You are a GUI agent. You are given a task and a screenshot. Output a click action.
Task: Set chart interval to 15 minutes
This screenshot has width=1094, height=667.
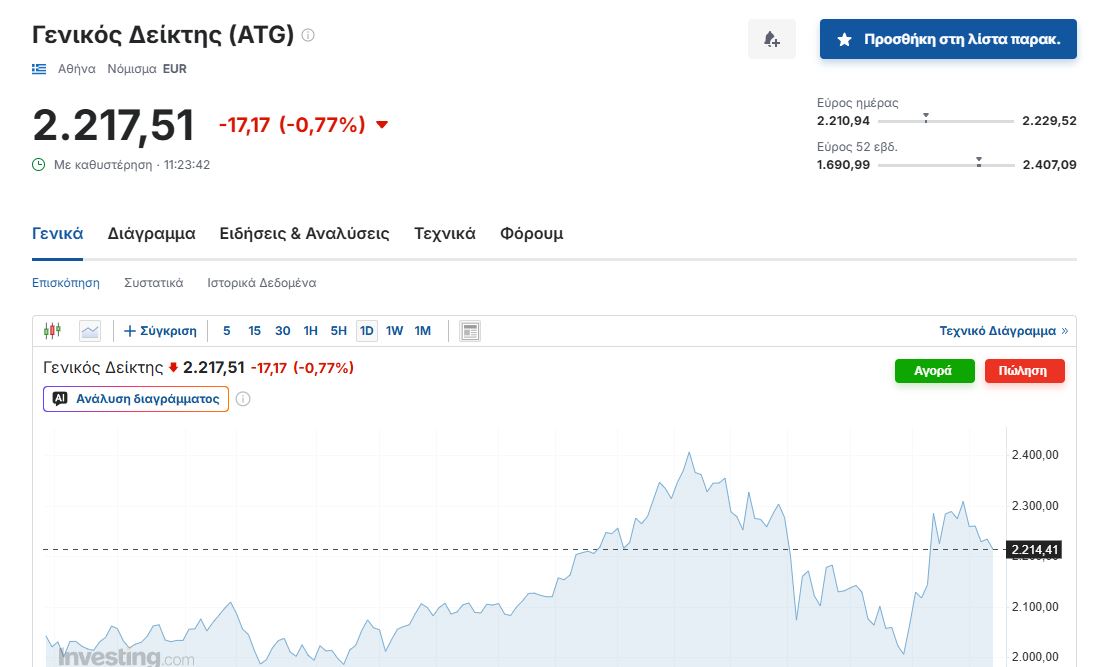255,331
